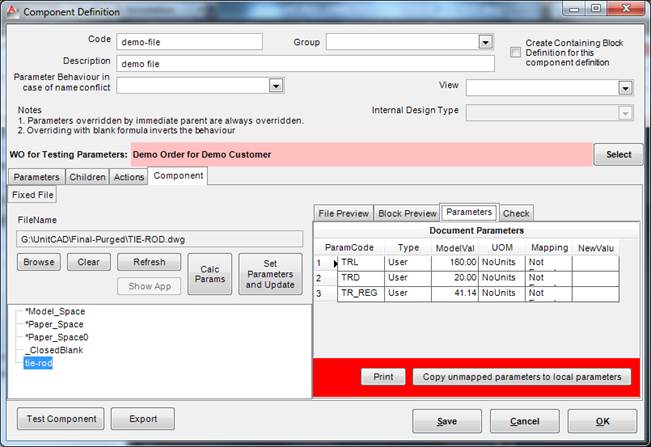Viewport: 651px width, 447px height.
Task: Expand the Parameter Behaviour dropdown
Action: click(x=275, y=86)
